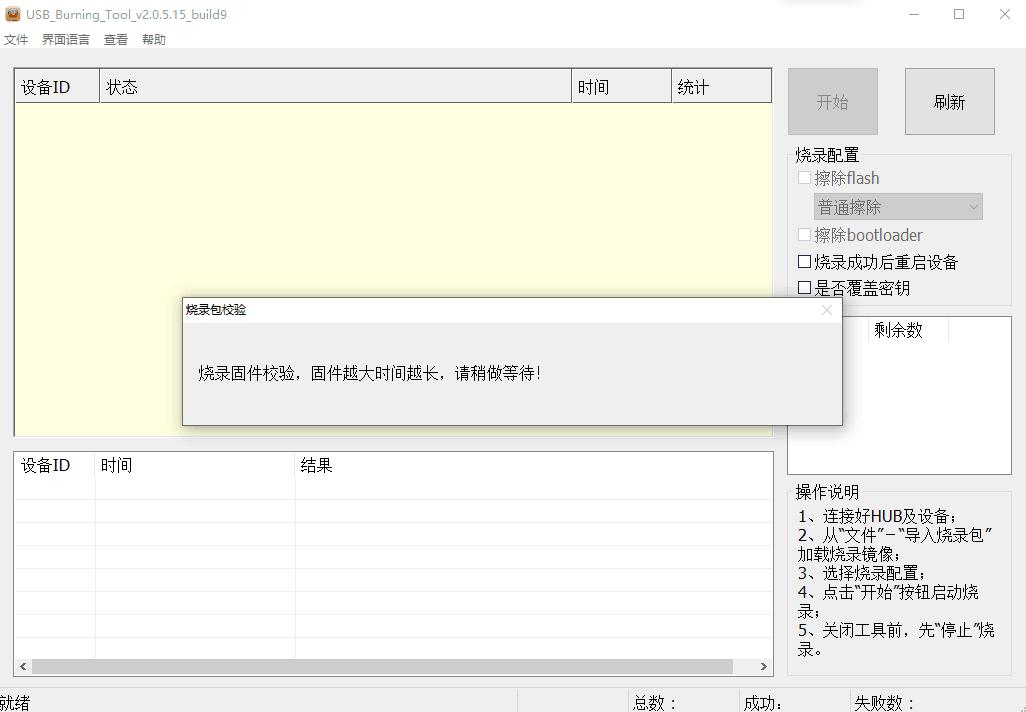The width and height of the screenshot is (1026, 712).
Task: Click the USB Burning Tool title bar icon
Action: point(12,14)
